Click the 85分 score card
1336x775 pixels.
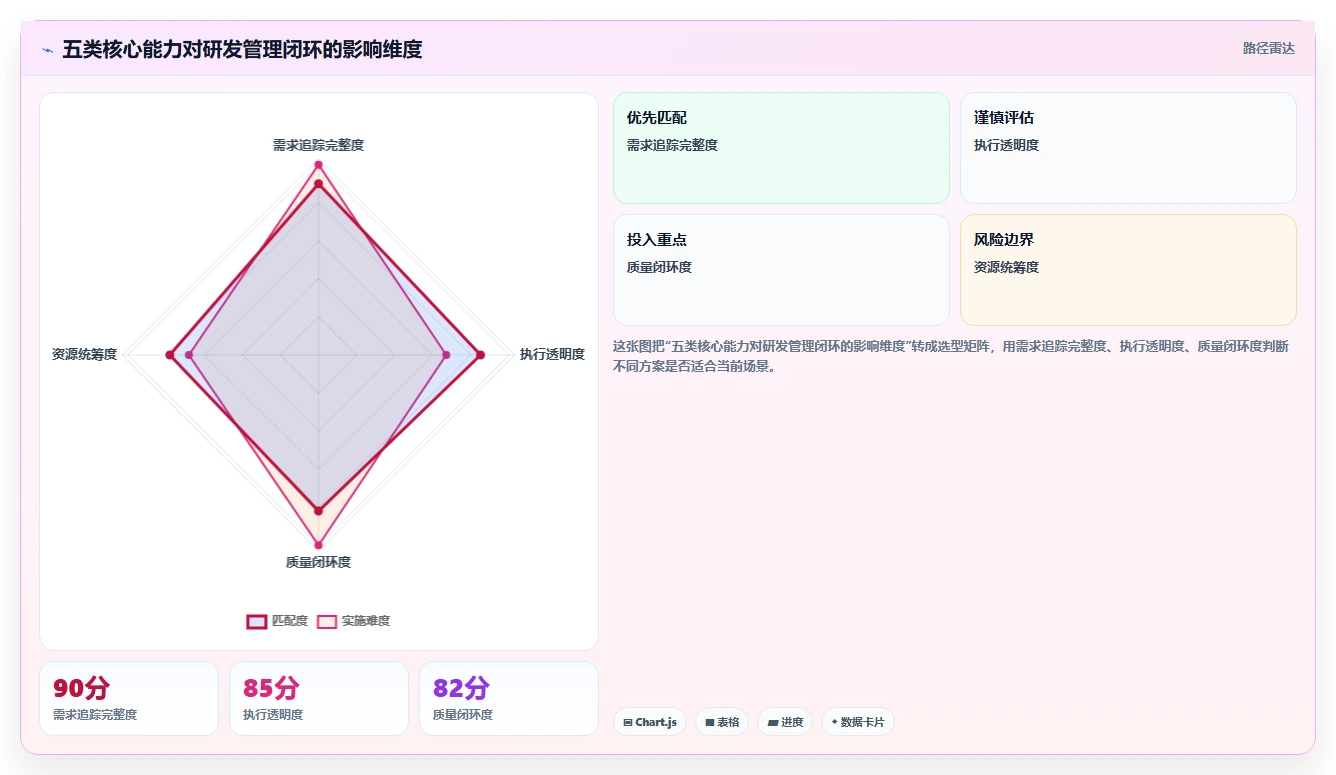click(319, 698)
